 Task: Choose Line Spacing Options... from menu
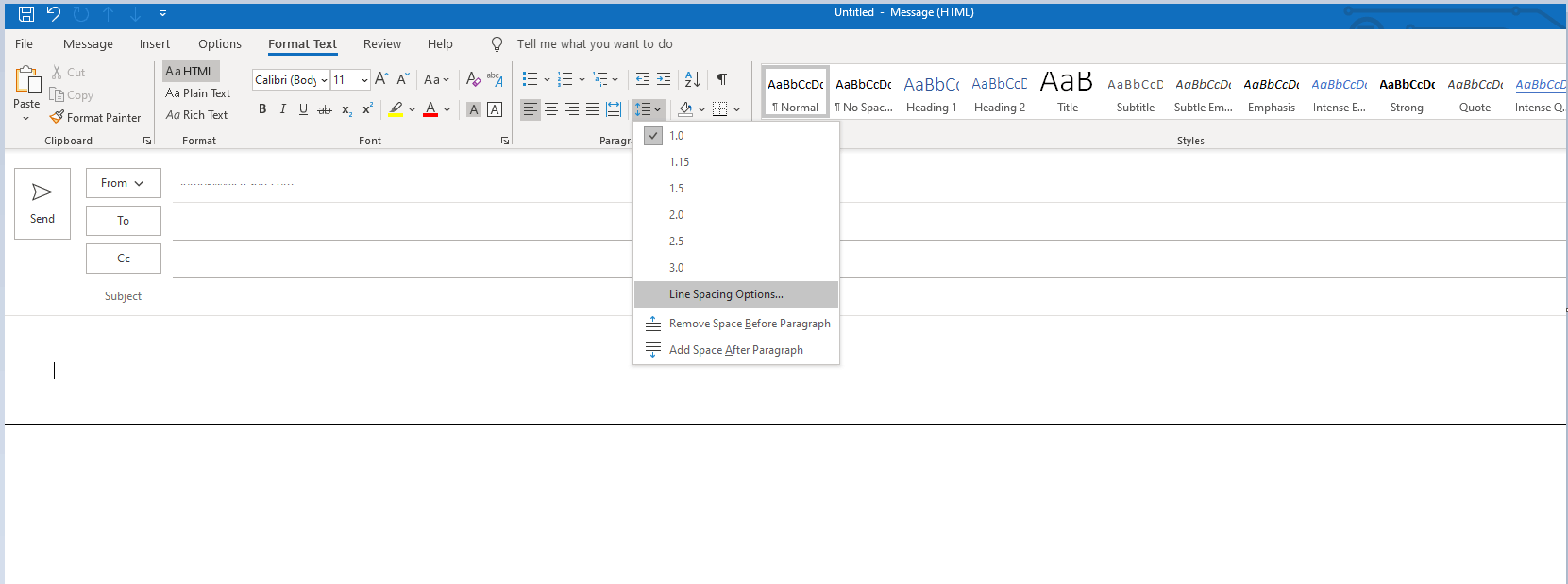(x=736, y=294)
